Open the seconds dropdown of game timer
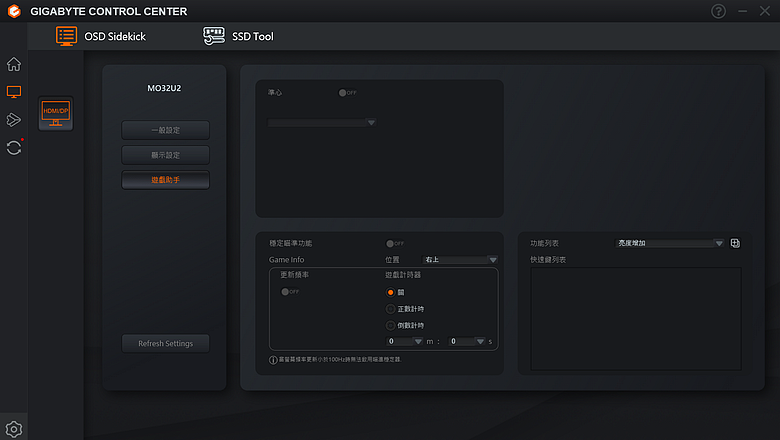 (467, 342)
